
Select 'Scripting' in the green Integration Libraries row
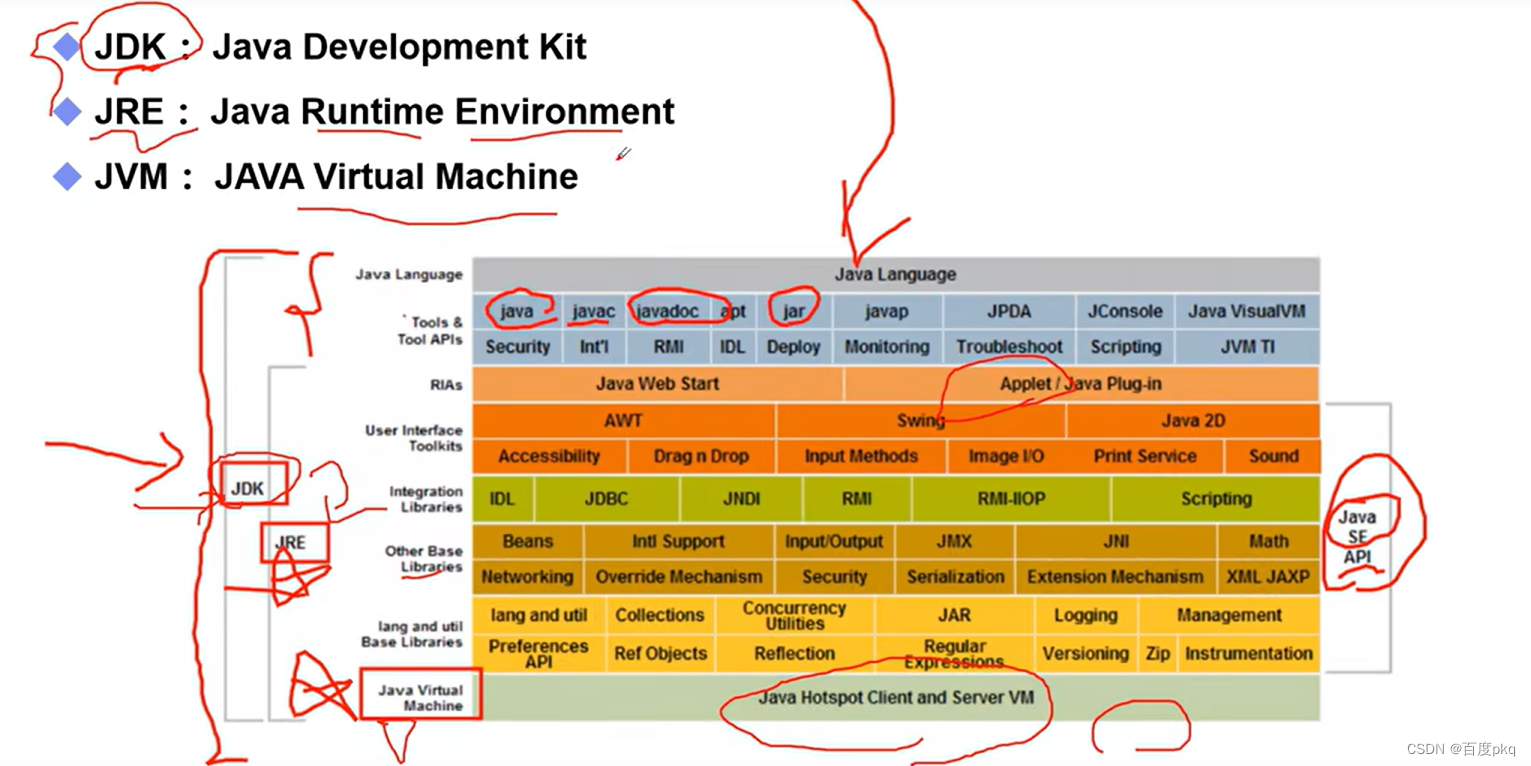1216,499
